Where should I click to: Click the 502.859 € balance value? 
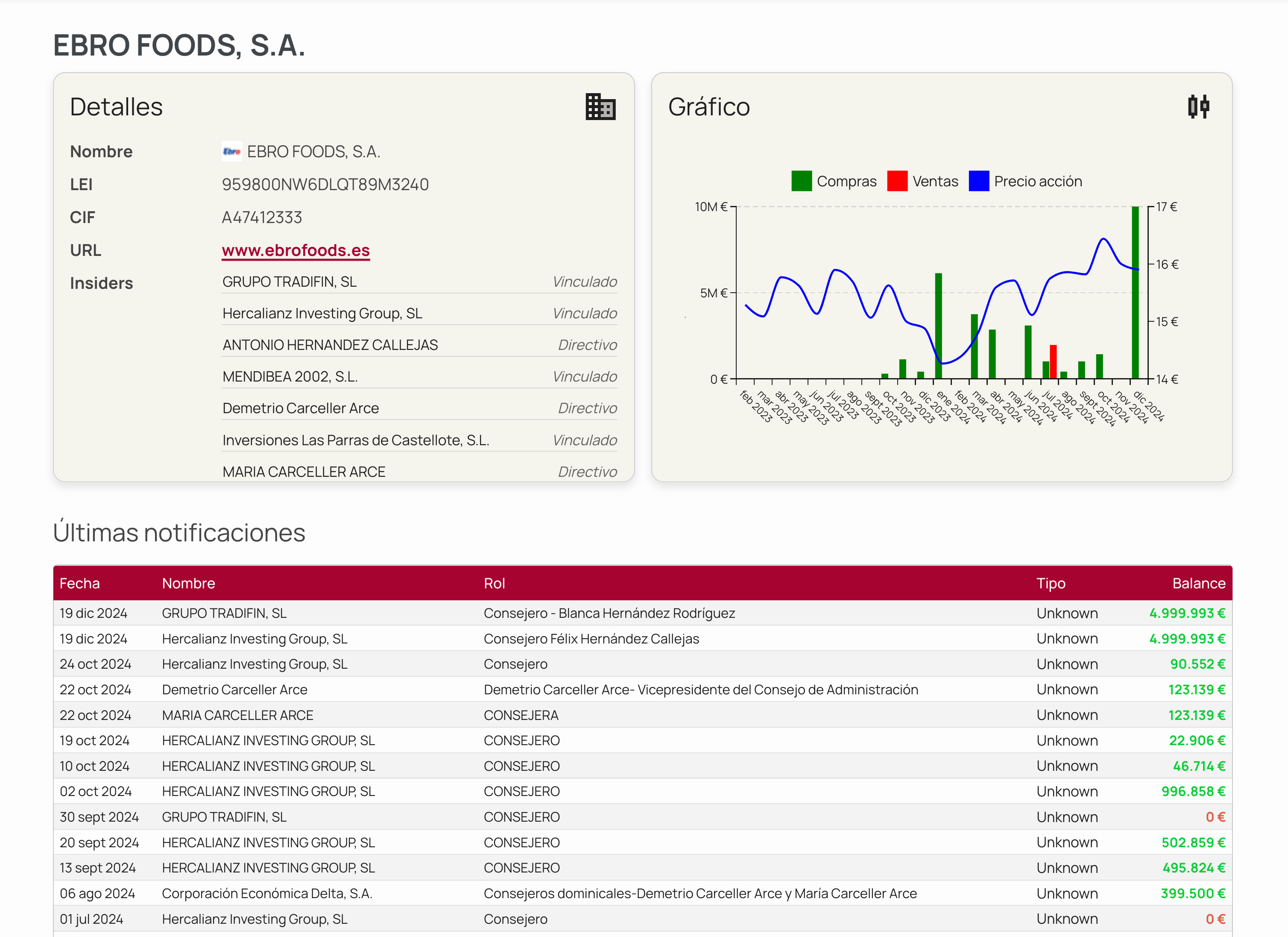(x=1193, y=843)
